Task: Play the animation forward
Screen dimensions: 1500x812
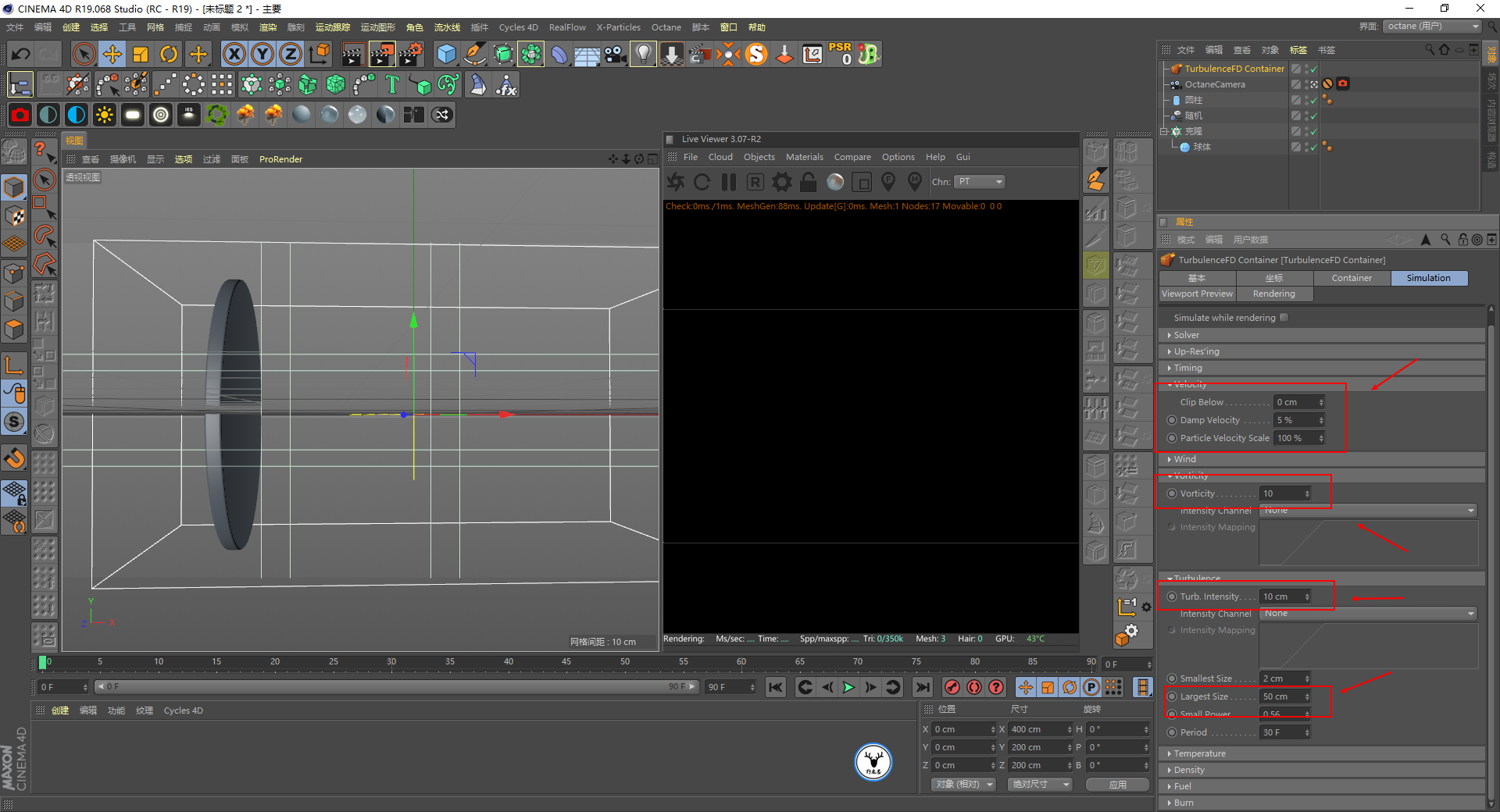Action: coord(848,687)
